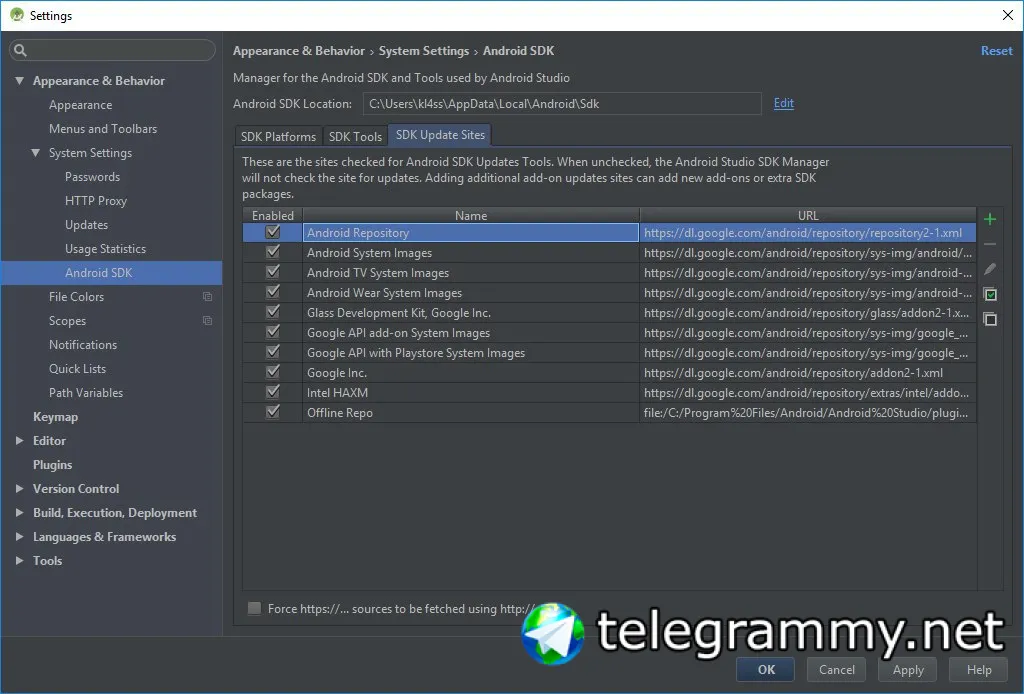Open Plugins settings
Screen dimensions: 1024x694
coord(52,464)
